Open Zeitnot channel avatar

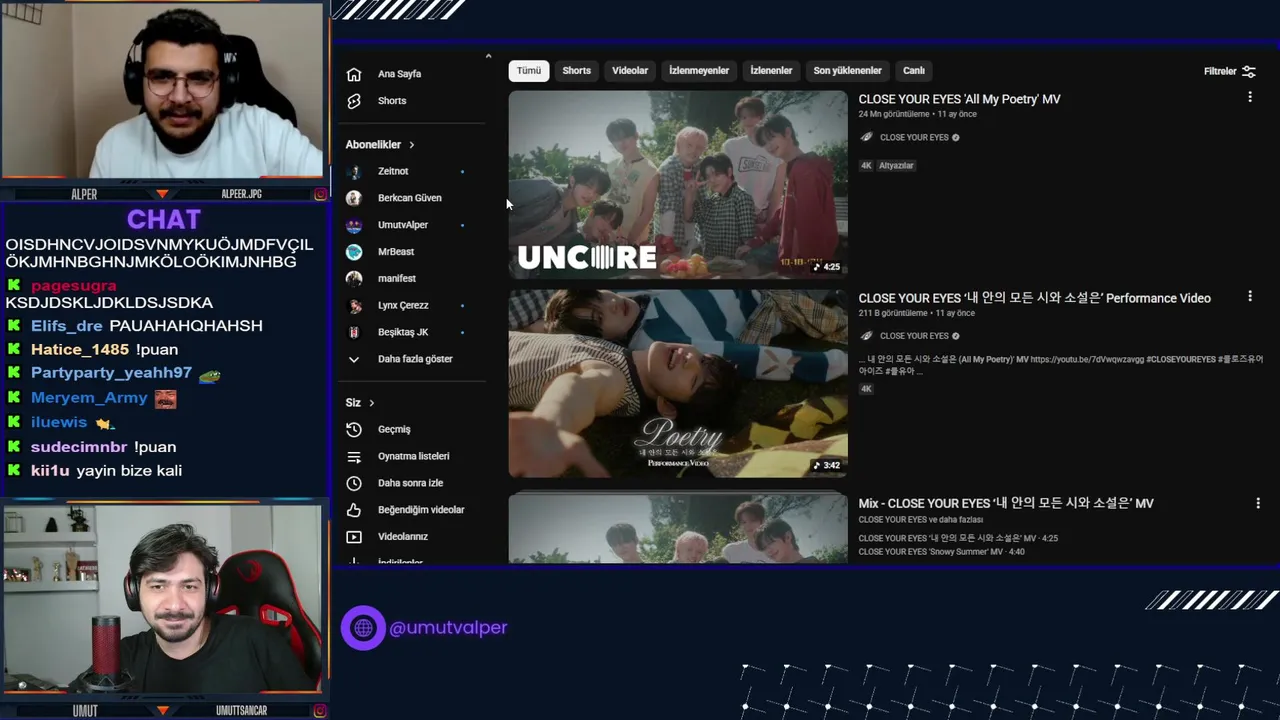(353, 171)
